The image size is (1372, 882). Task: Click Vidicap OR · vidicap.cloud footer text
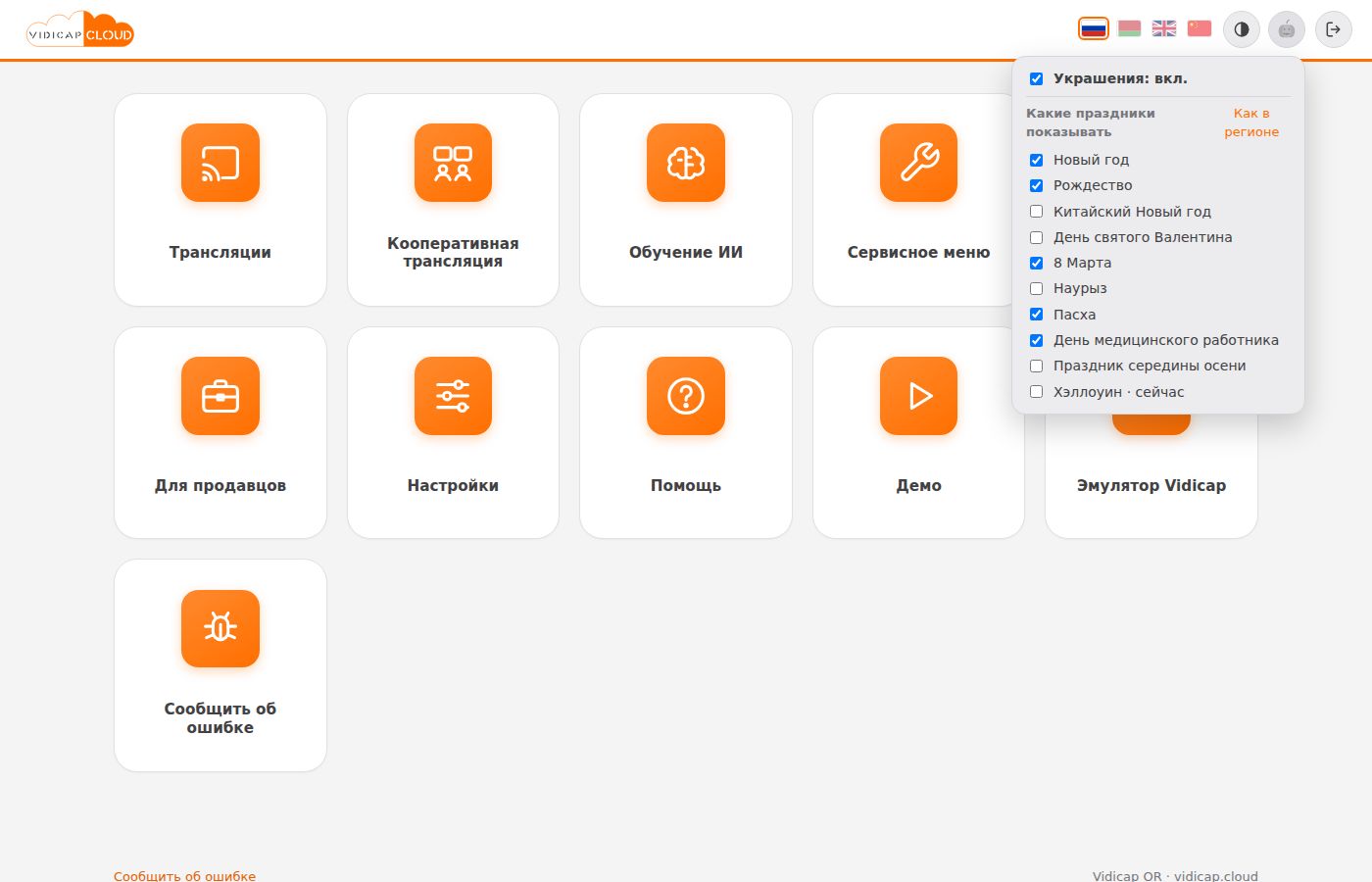[x=1175, y=875]
